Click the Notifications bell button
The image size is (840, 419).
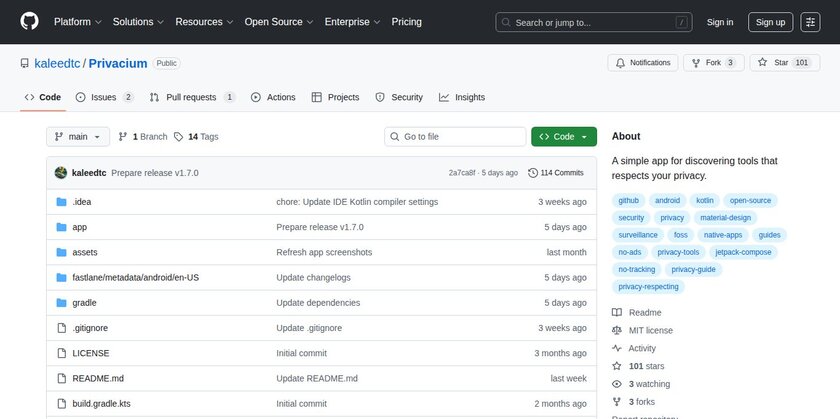641,62
